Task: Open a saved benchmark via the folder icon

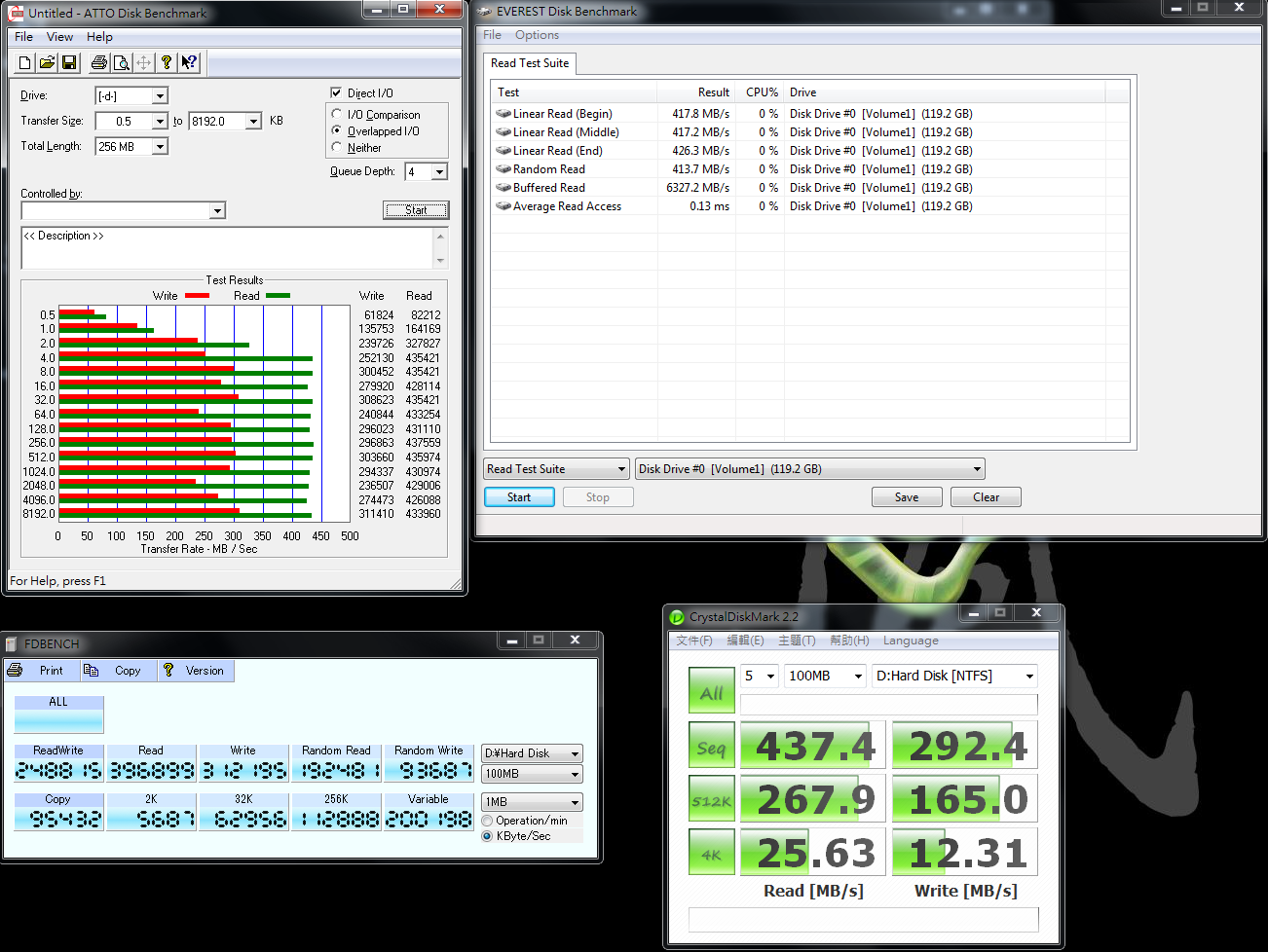Action: tap(47, 62)
